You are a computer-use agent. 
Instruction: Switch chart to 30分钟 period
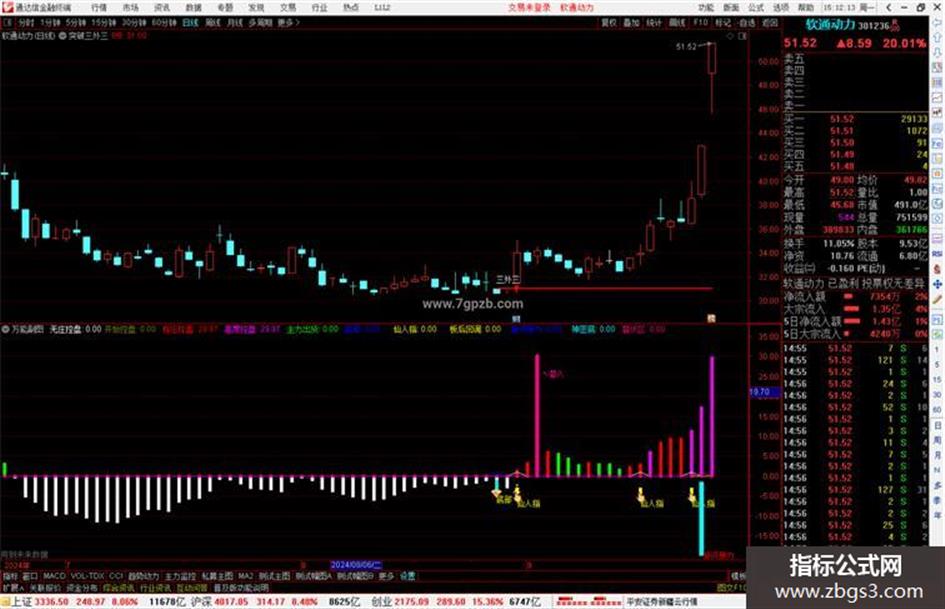(x=134, y=22)
